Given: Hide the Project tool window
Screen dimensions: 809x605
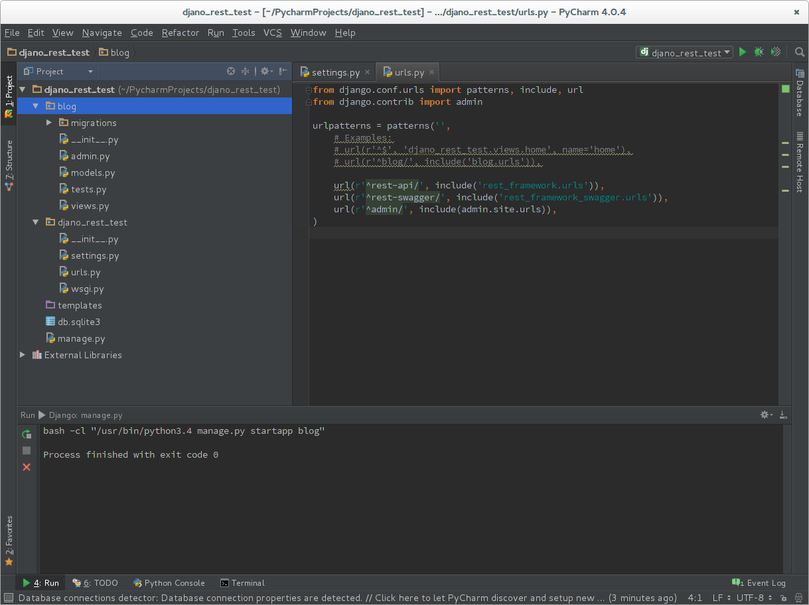Looking at the screenshot, I should 283,71.
